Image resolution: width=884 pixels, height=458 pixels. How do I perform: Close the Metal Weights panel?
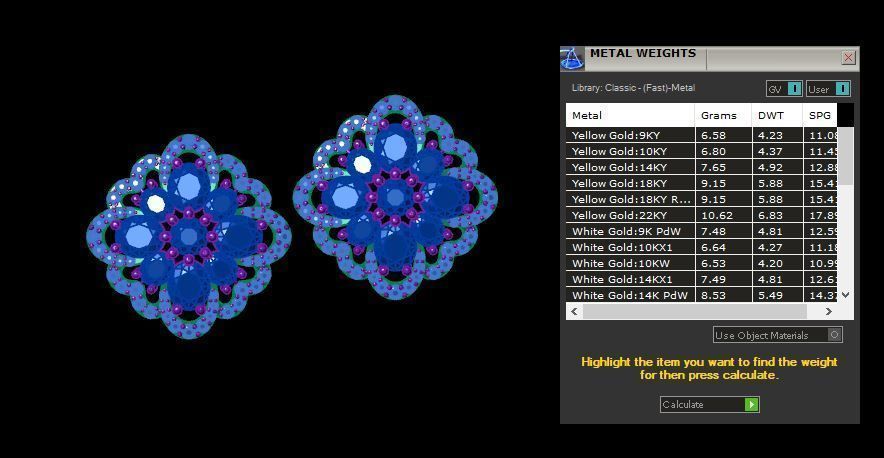point(848,58)
